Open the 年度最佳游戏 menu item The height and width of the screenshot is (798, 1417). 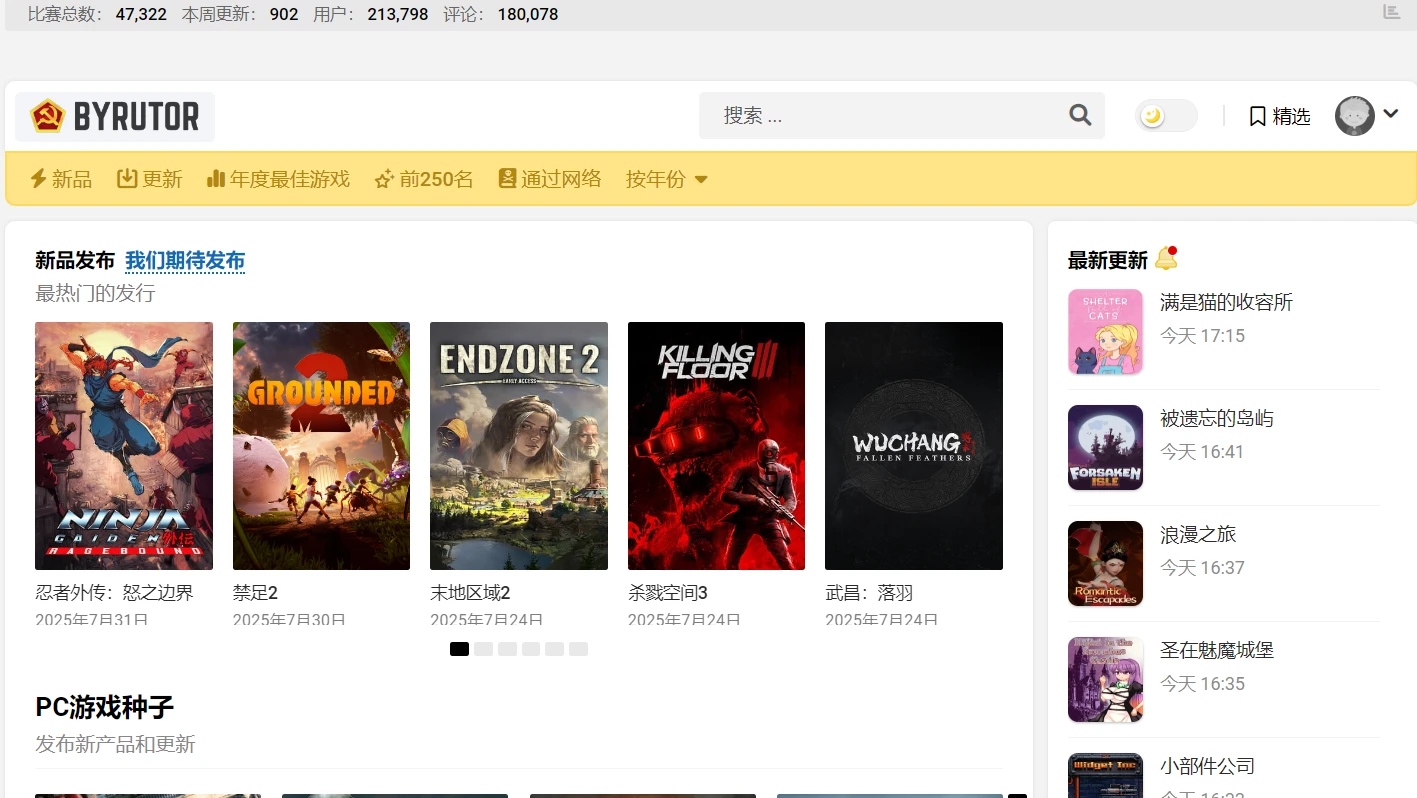pos(278,179)
